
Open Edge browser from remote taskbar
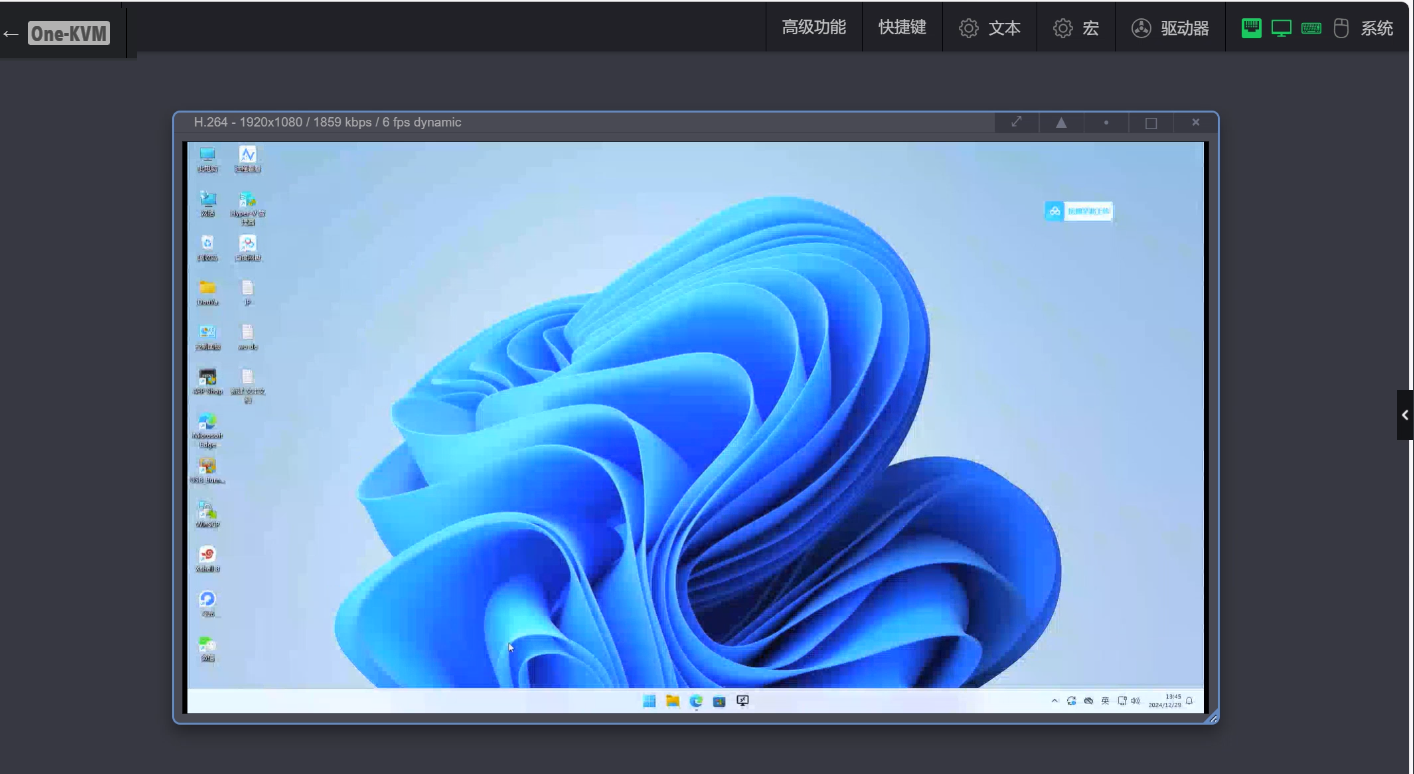696,701
